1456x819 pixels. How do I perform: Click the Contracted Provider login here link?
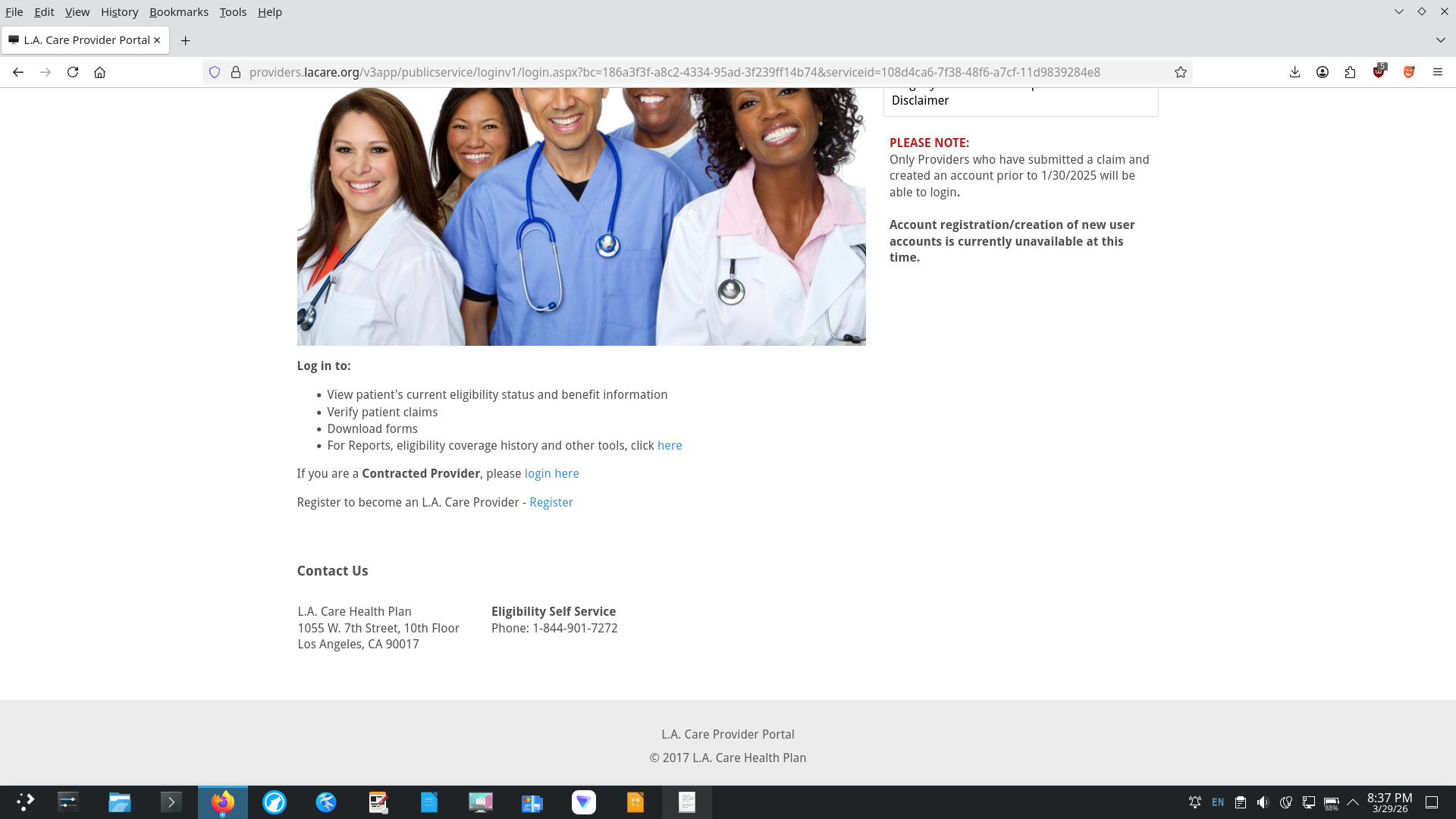click(551, 473)
